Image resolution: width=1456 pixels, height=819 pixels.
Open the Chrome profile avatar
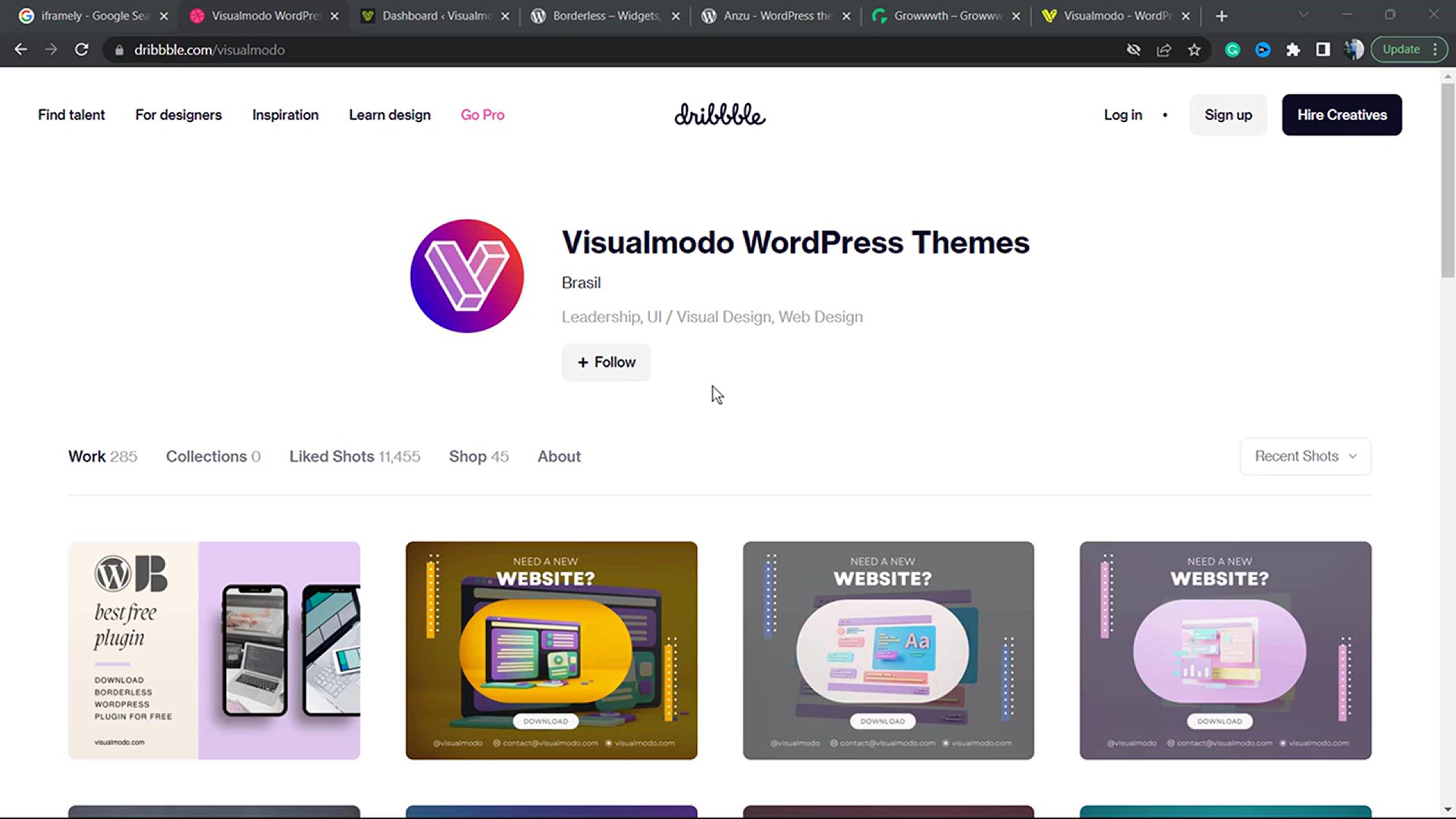click(1354, 49)
